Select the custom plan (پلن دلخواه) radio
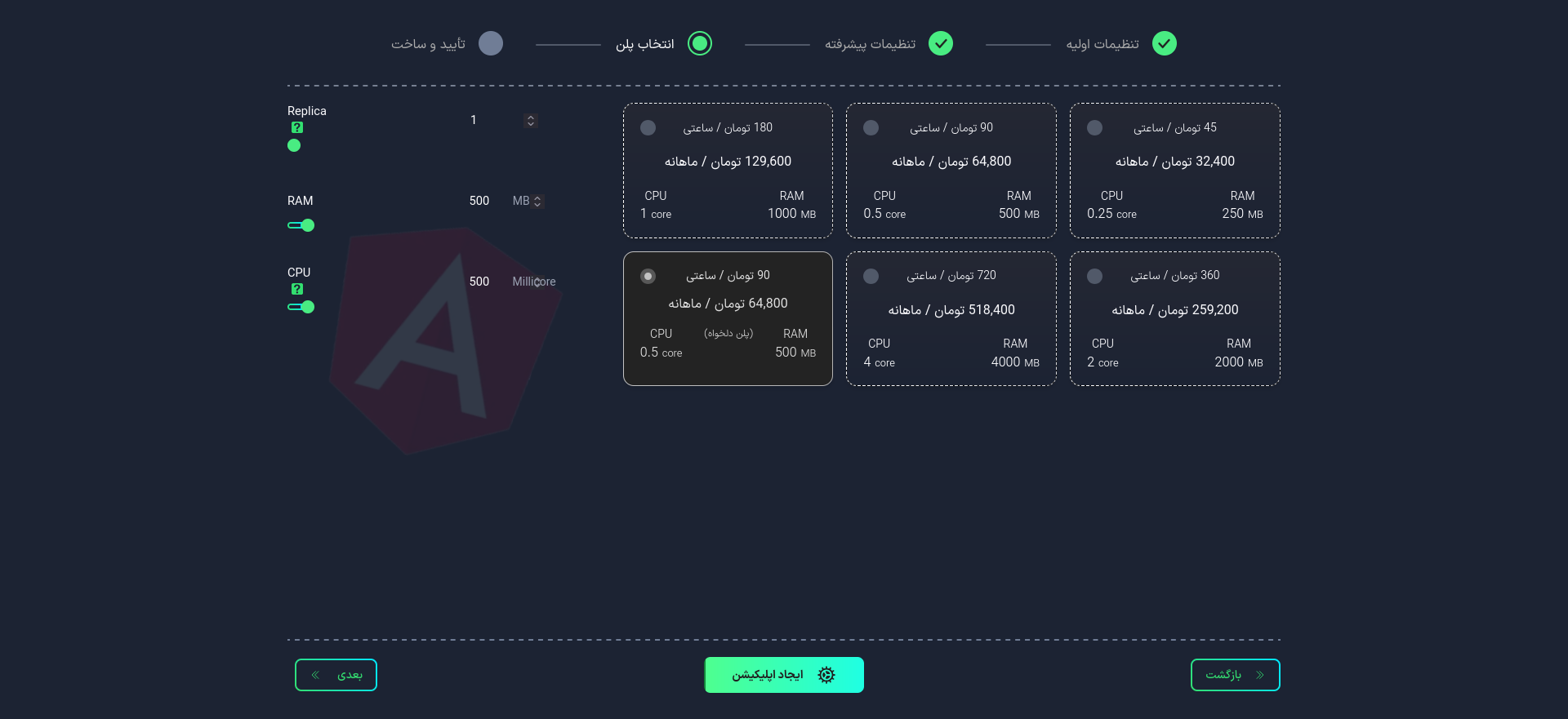This screenshot has height=719, width=1568. tap(648, 277)
